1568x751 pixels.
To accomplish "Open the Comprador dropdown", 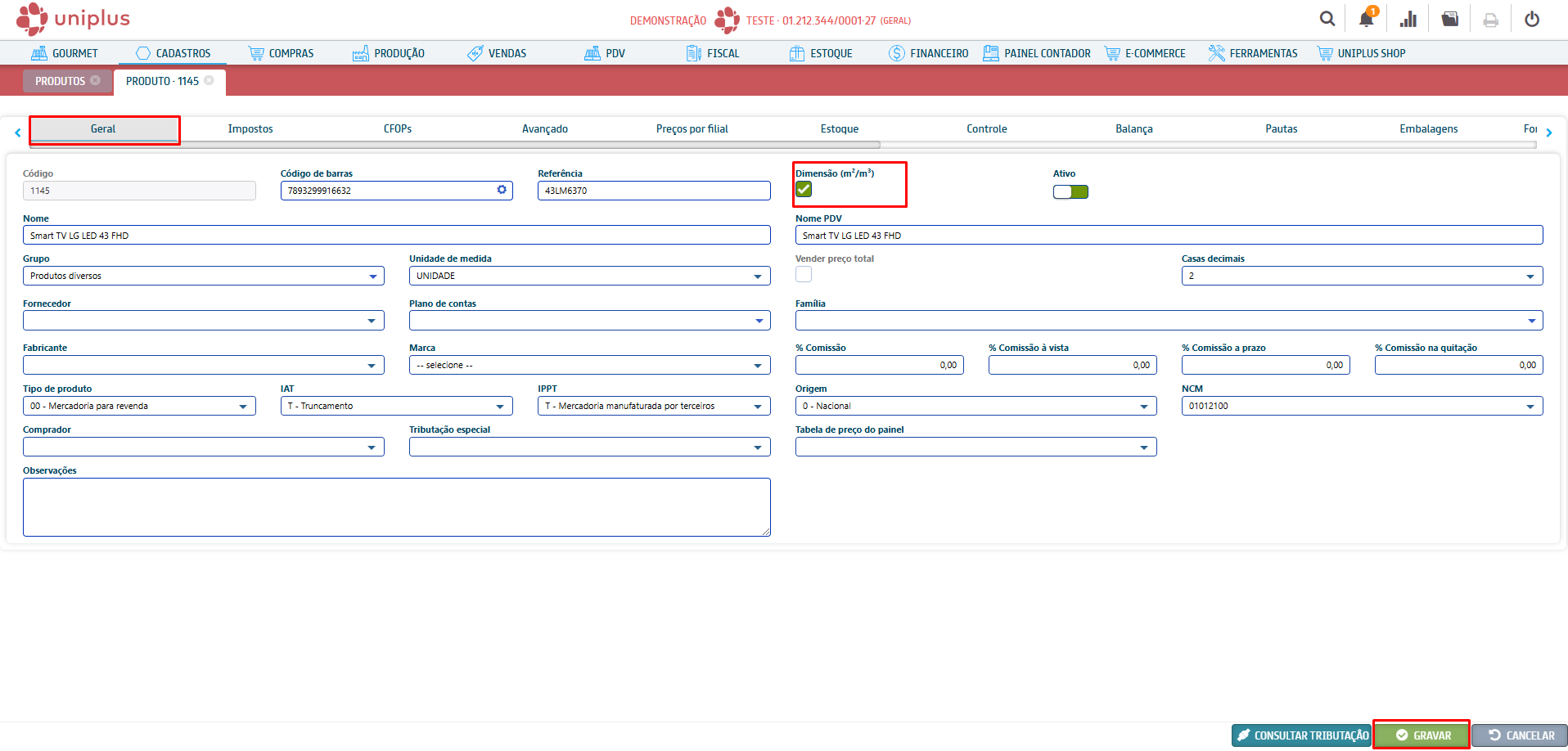I will pyautogui.click(x=204, y=447).
